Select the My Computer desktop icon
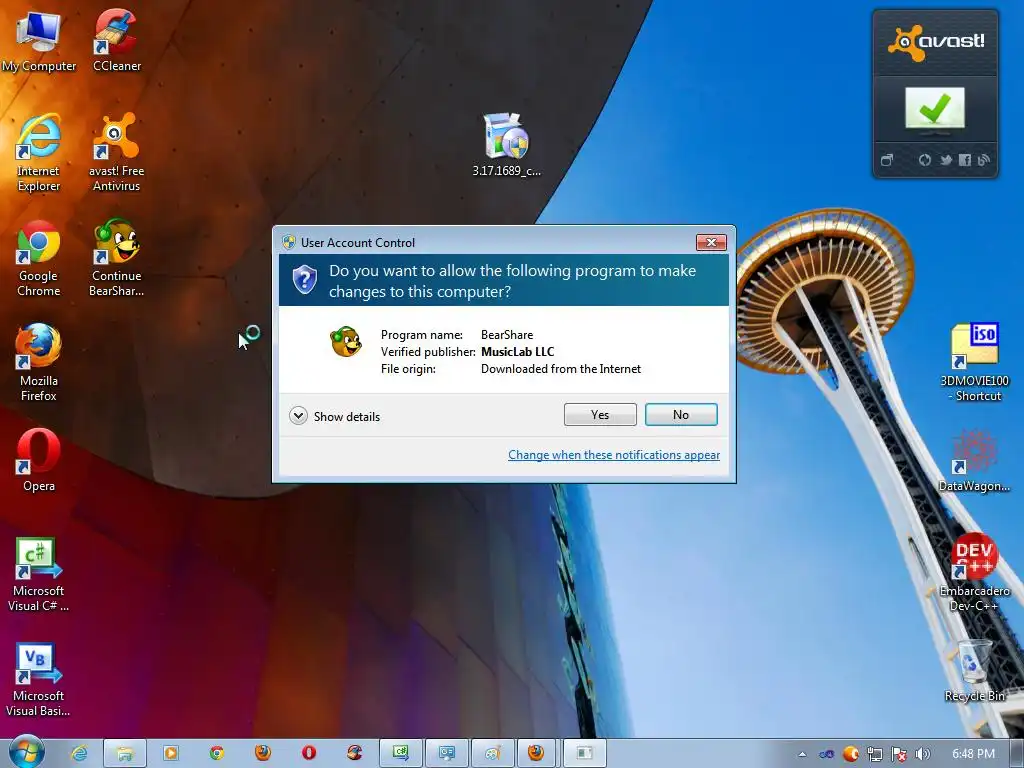The image size is (1024, 768). click(39, 40)
